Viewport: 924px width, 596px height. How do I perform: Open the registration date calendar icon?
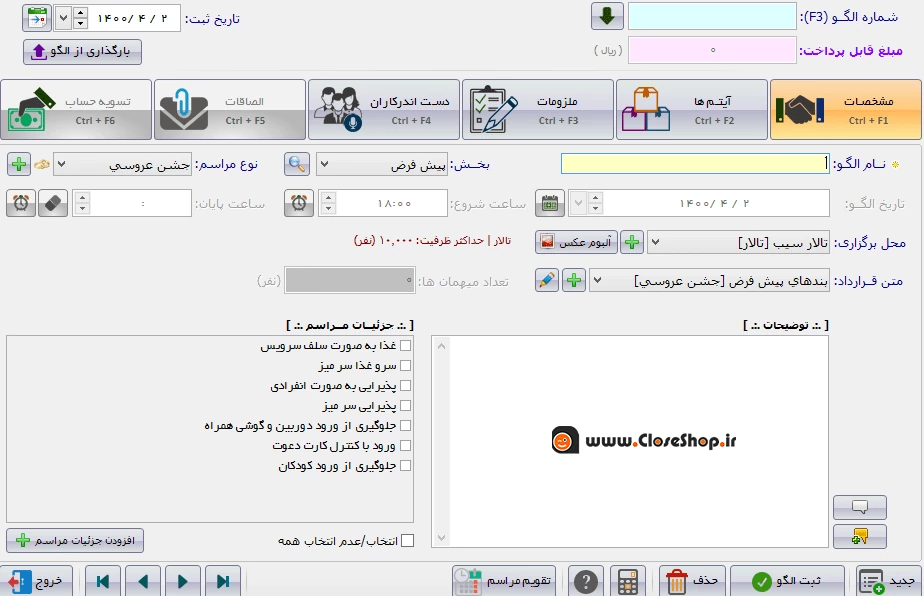point(37,18)
